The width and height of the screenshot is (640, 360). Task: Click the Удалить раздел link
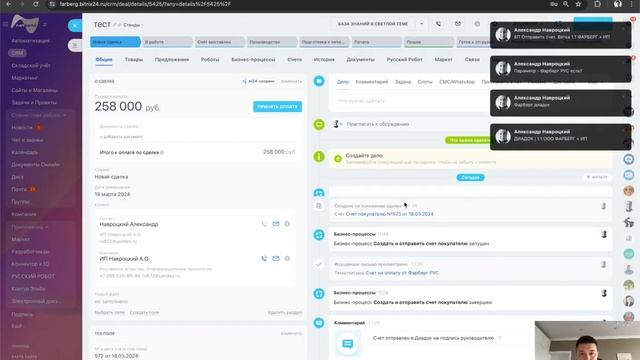click(x=285, y=313)
